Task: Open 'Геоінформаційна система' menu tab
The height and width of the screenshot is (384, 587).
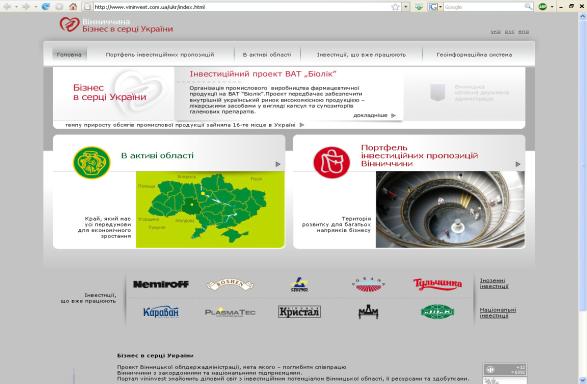Action: (x=474, y=55)
